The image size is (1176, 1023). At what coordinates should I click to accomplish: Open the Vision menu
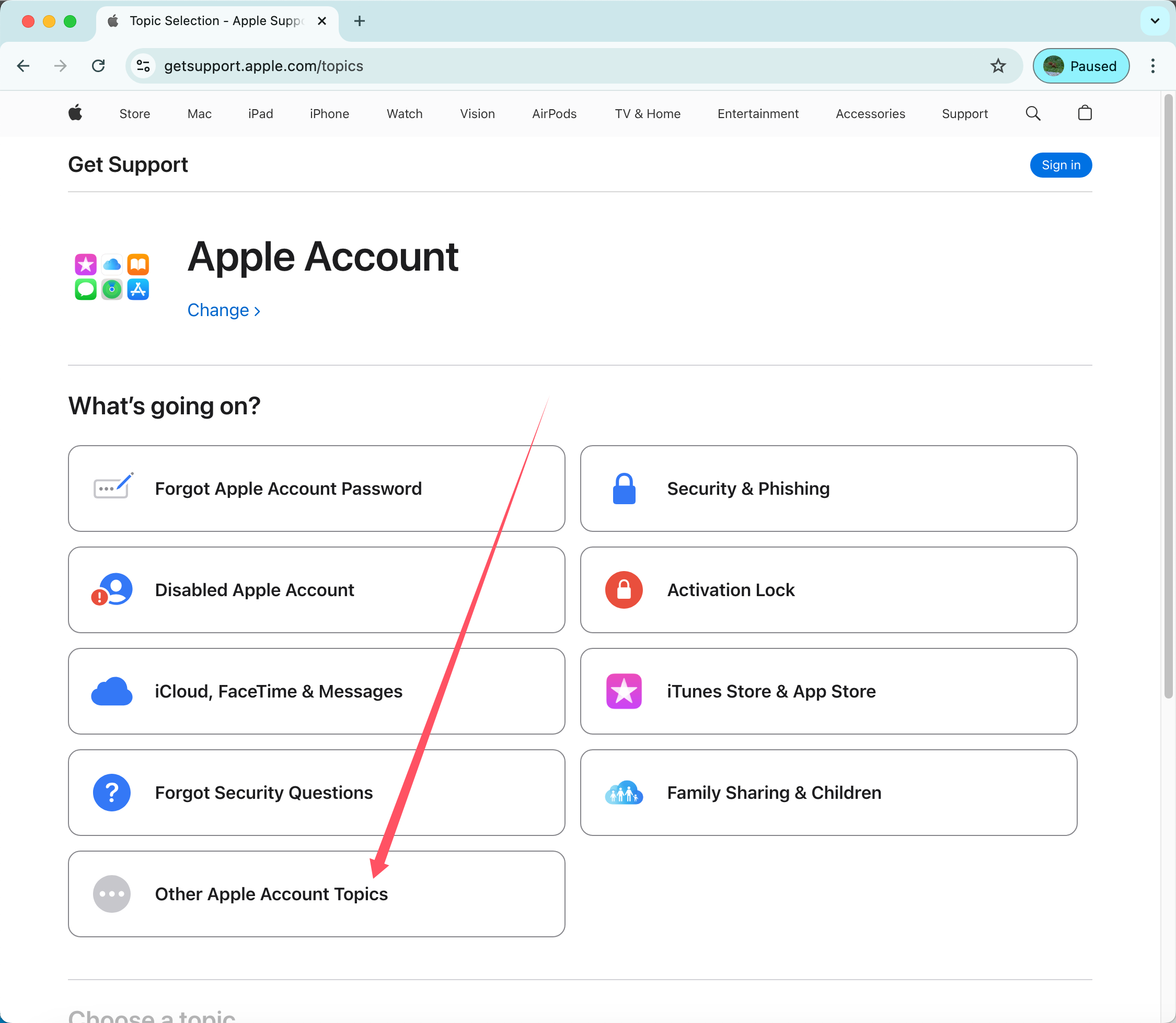pos(478,113)
